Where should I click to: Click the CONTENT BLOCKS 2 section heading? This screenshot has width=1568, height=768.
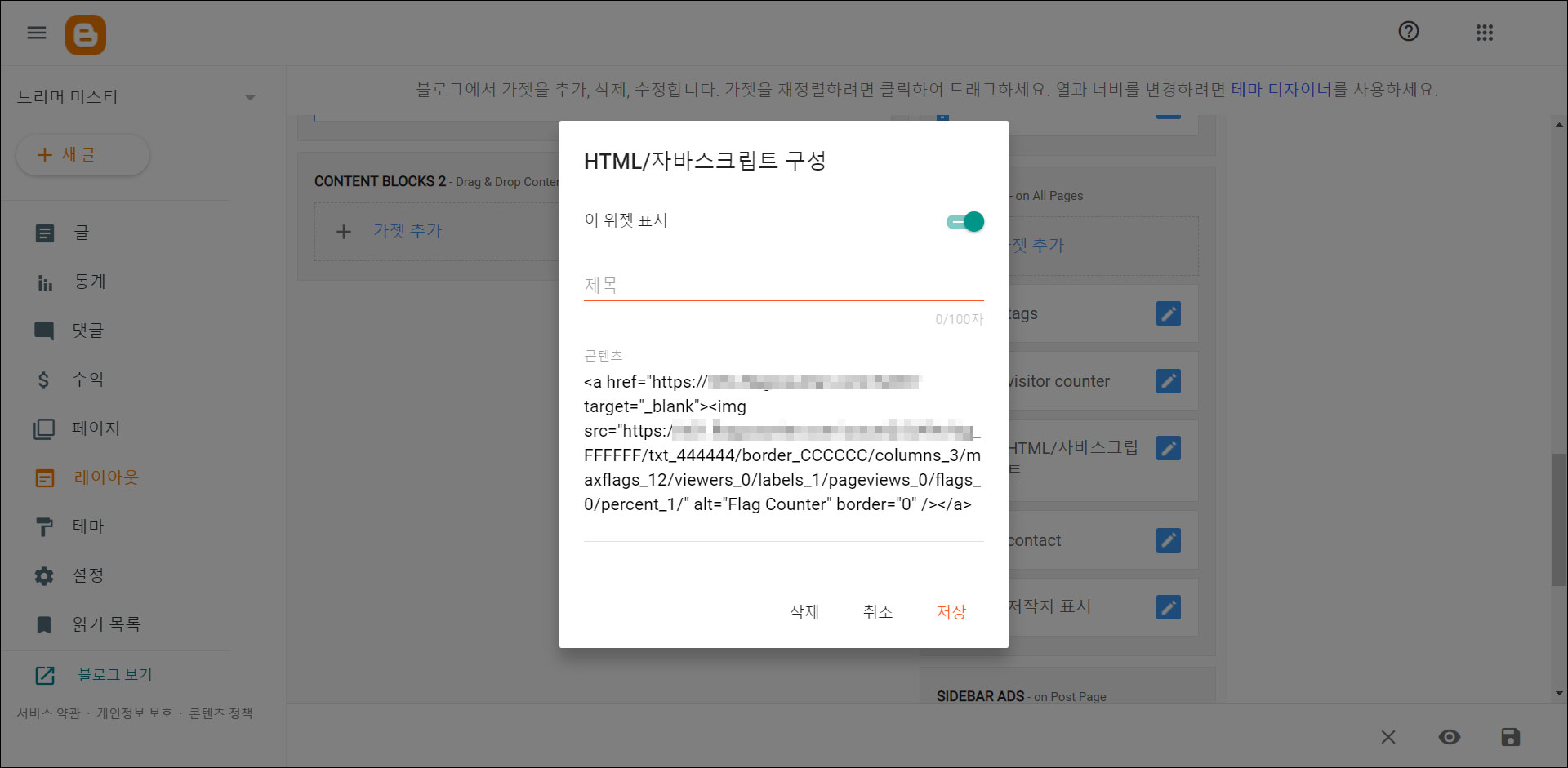coord(381,181)
